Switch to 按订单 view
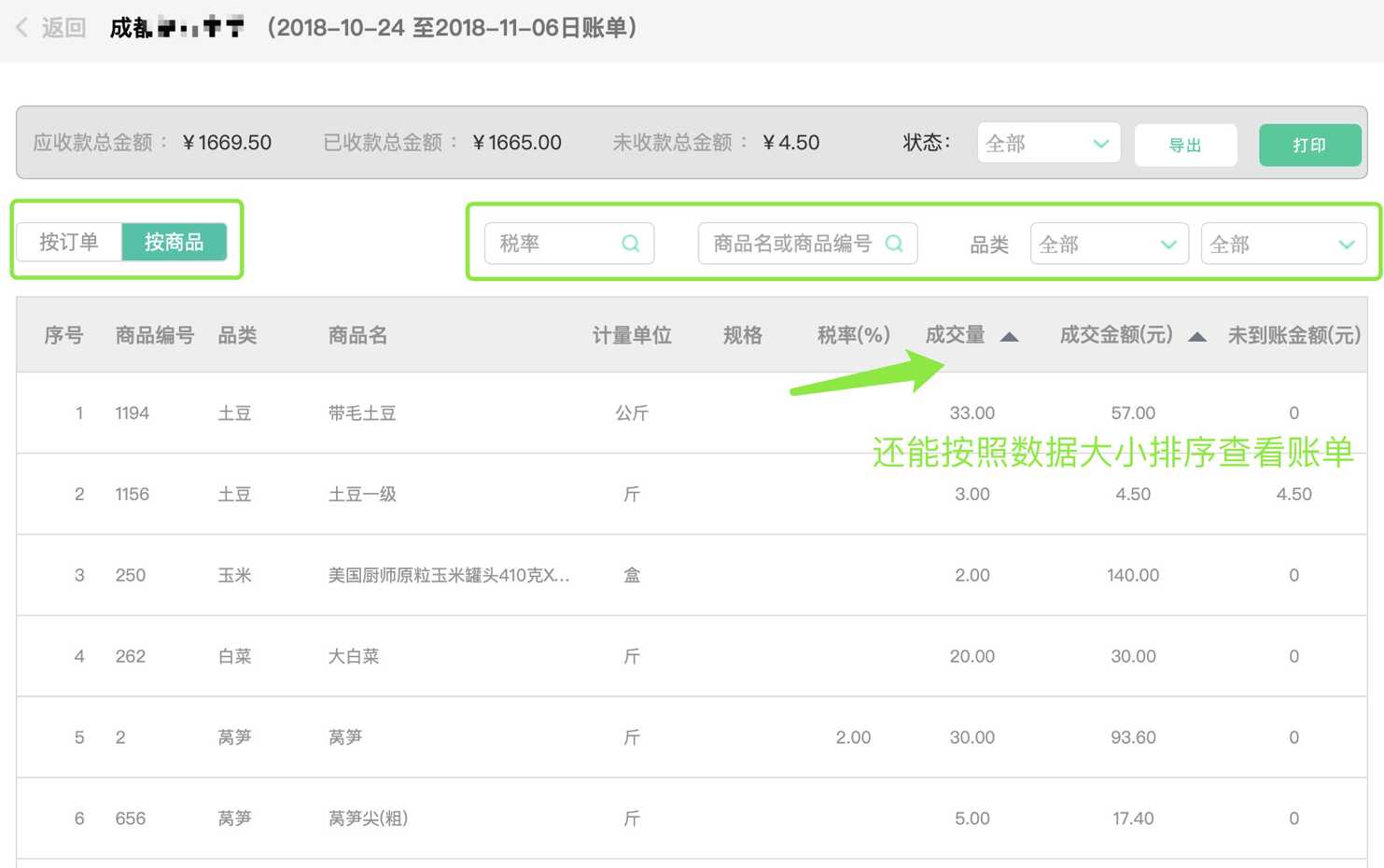Viewport: 1384px width, 868px height. tap(69, 243)
